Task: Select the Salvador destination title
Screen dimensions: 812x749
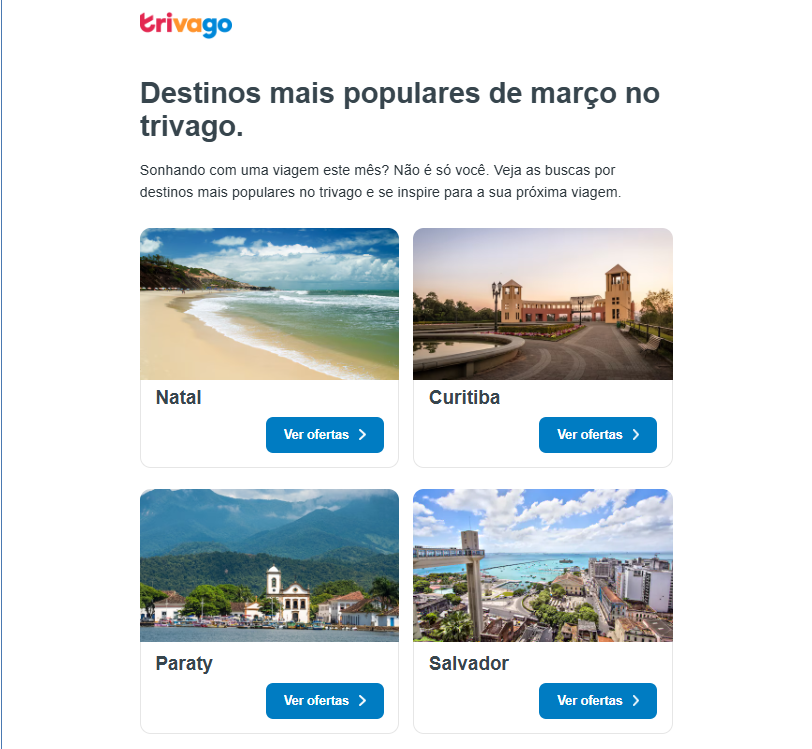Action: 469,664
